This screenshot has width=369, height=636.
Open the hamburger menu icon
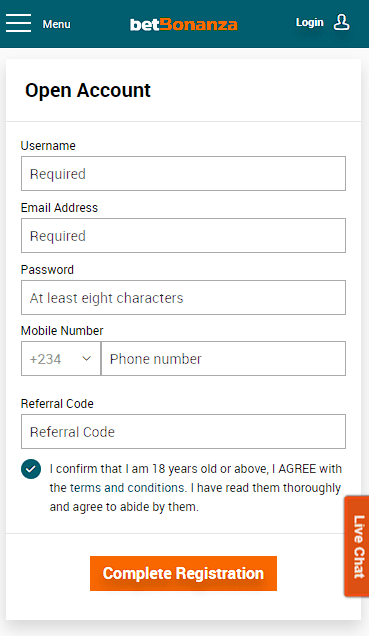tap(18, 23)
